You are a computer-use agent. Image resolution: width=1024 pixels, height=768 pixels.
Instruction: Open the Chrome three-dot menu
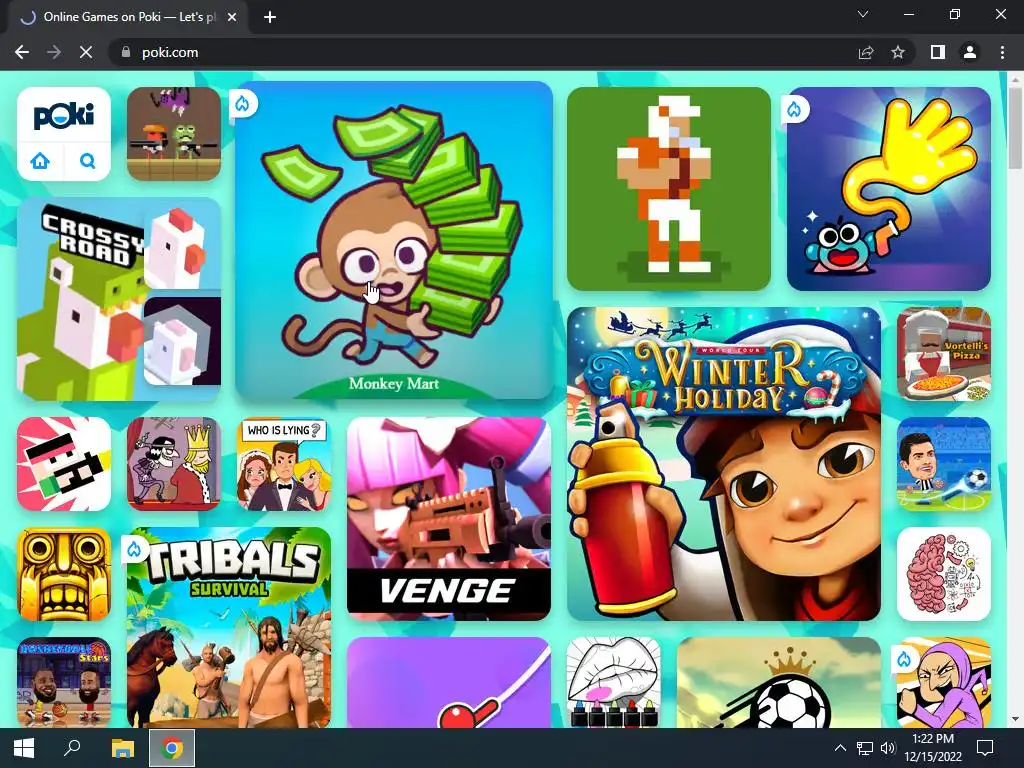click(x=1002, y=52)
